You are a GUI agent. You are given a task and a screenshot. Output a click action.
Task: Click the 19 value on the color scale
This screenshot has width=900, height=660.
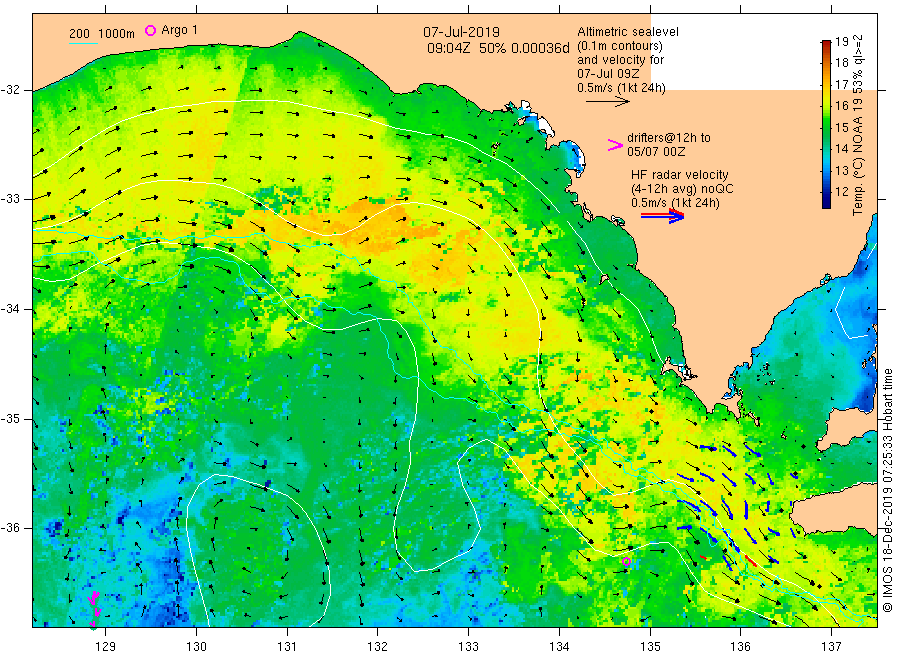tap(841, 41)
